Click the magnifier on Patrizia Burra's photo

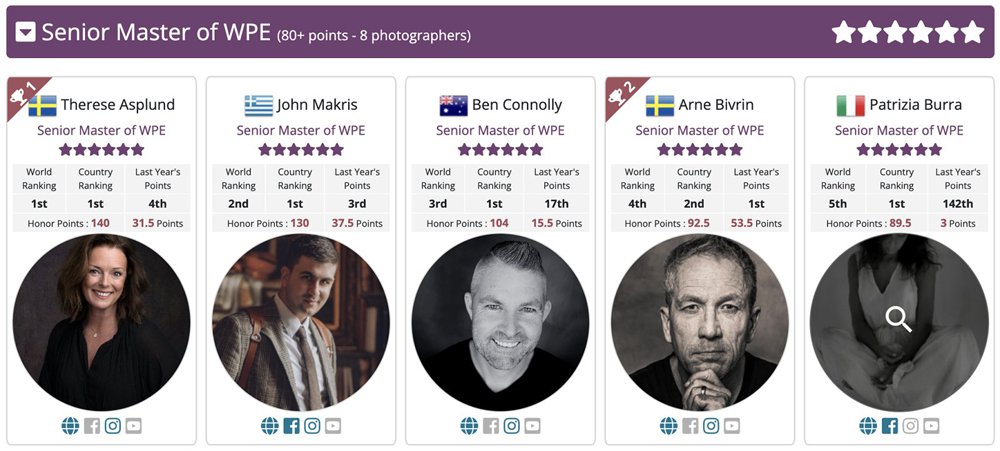pyautogui.click(x=899, y=320)
